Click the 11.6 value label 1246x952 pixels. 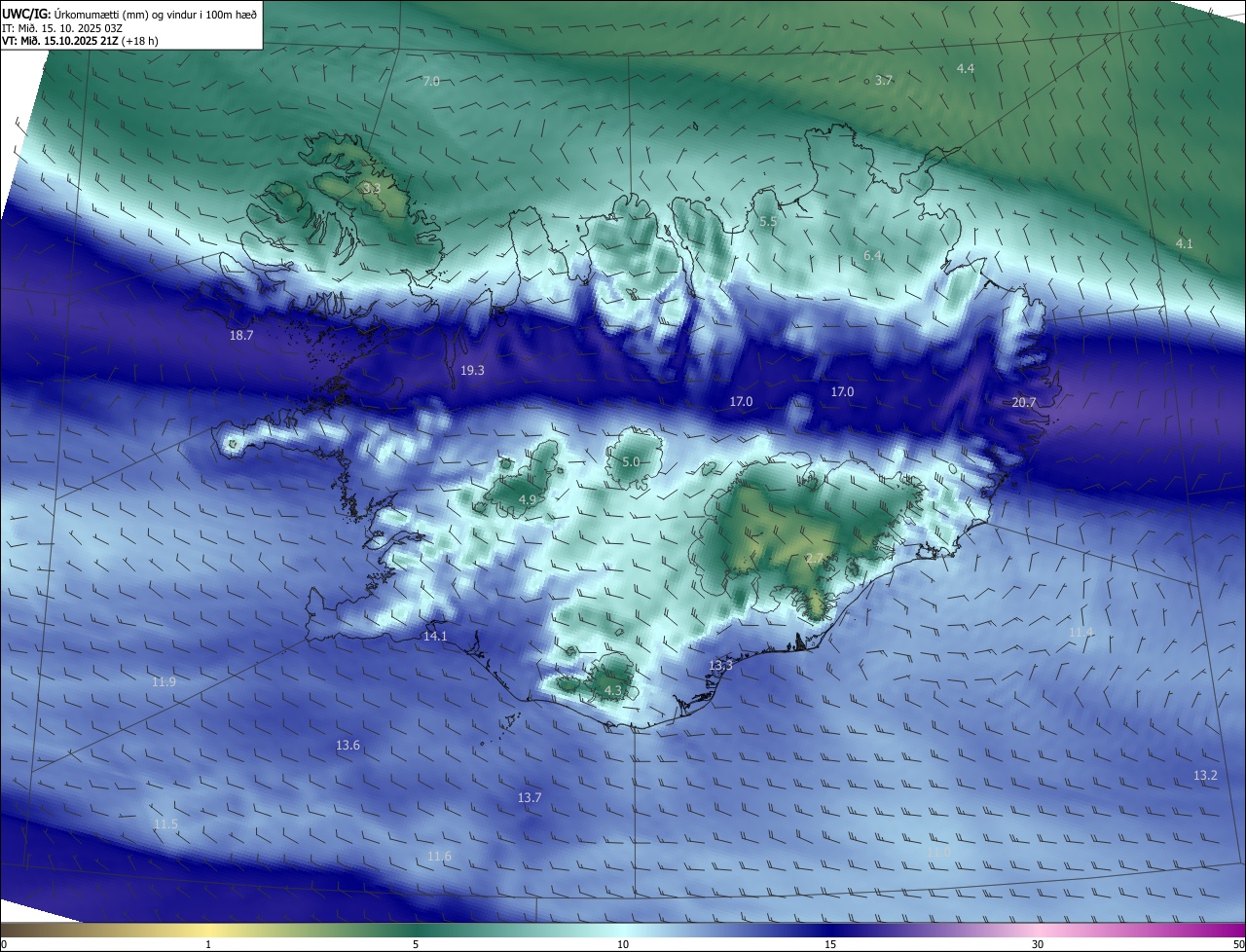(x=439, y=857)
